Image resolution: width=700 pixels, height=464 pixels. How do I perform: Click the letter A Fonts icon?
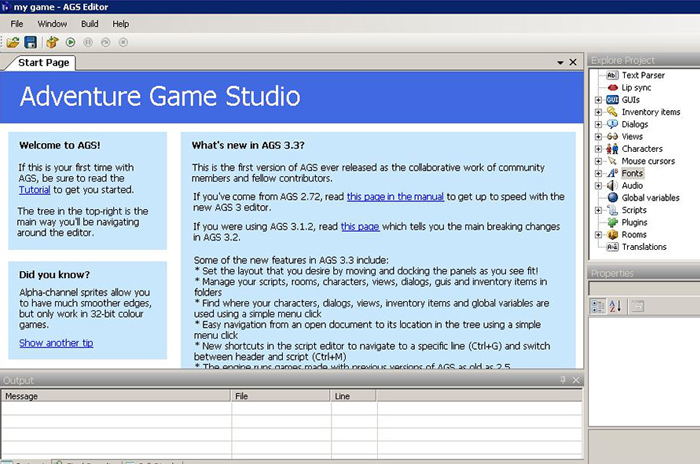pyautogui.click(x=612, y=173)
